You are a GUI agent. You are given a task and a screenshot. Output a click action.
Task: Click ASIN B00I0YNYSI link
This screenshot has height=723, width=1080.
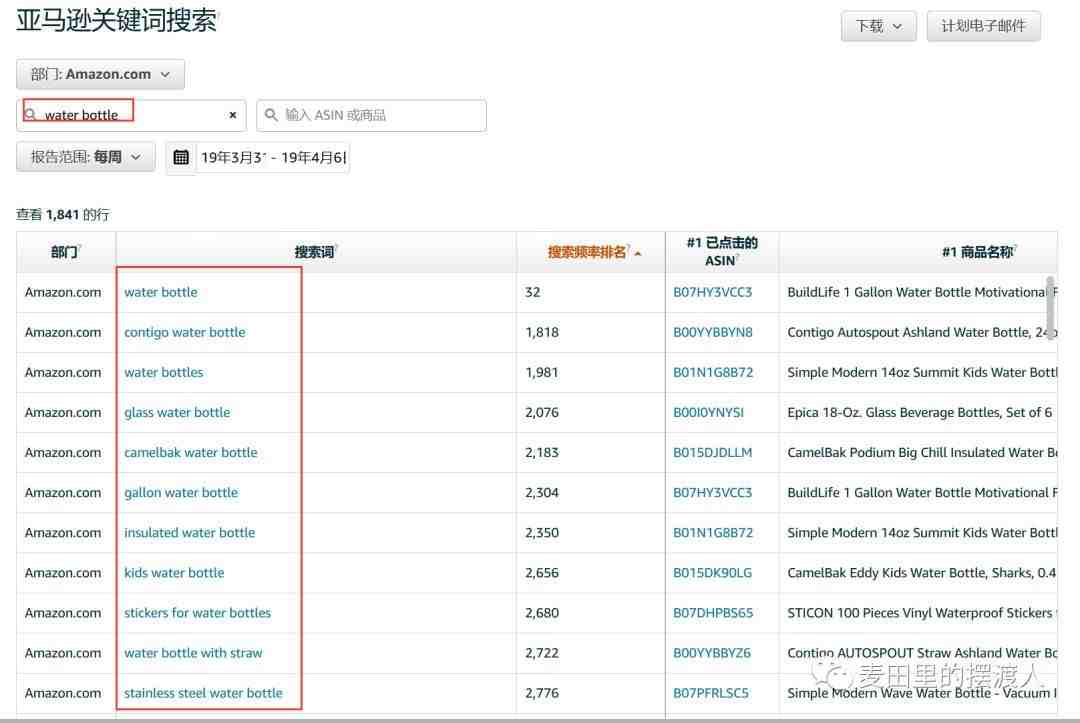tap(708, 412)
